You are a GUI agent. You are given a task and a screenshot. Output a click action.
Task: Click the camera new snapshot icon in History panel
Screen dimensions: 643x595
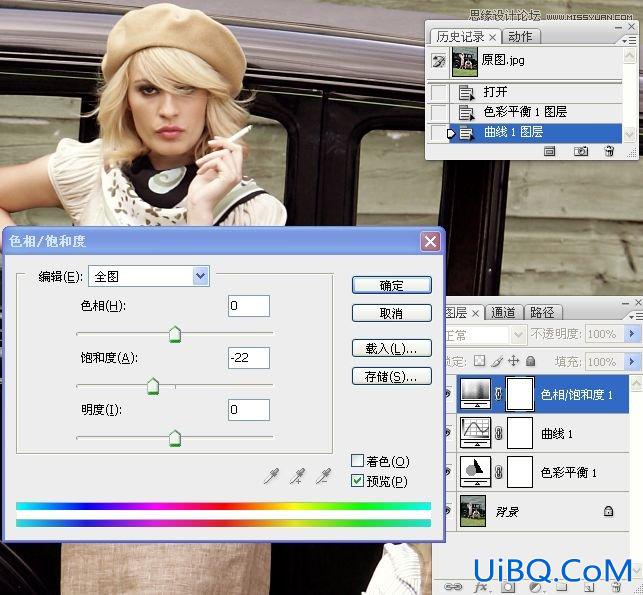click(x=581, y=151)
